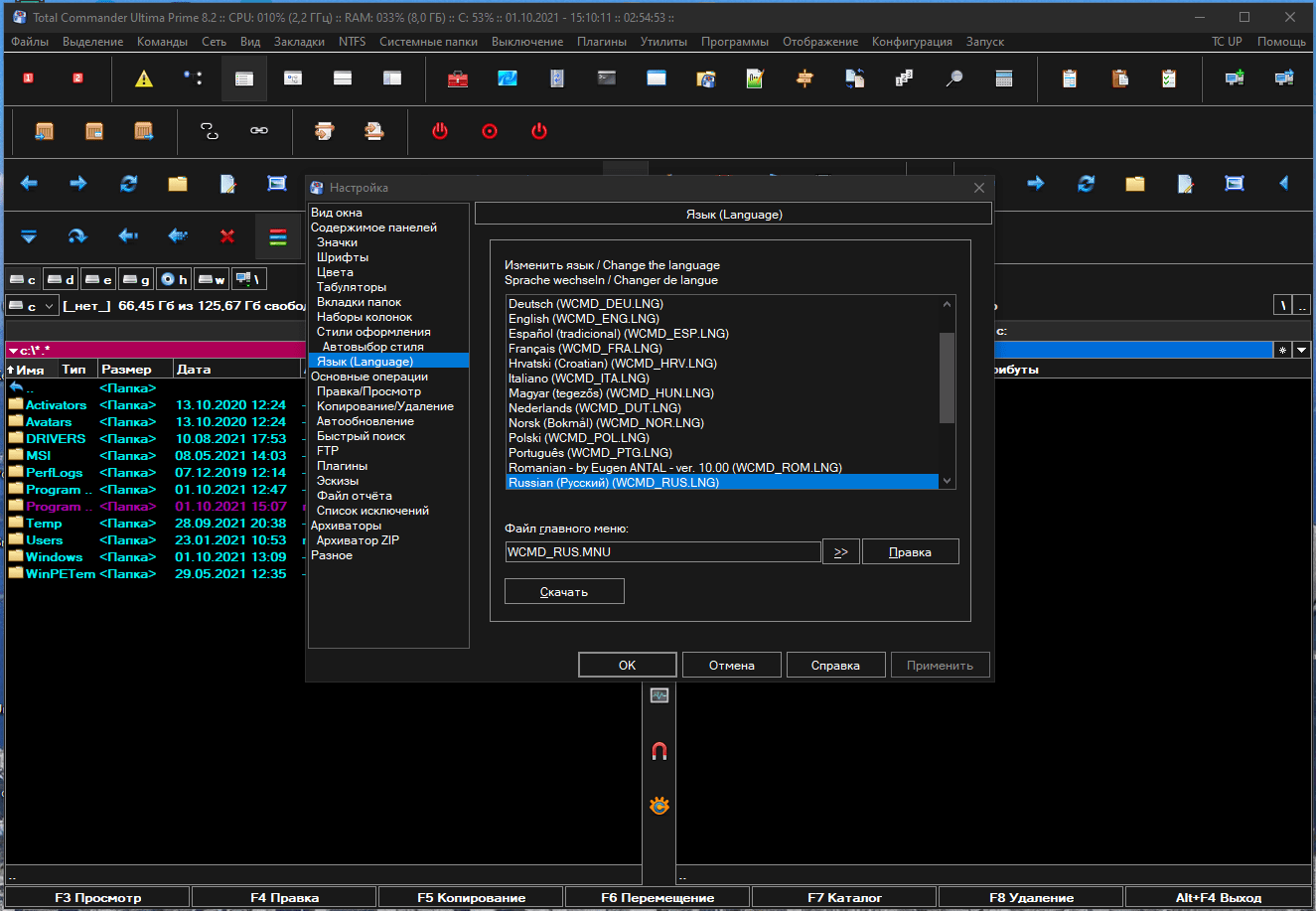Open the Конфигурация menu
Screen dimensions: 1316x911
coord(912,42)
